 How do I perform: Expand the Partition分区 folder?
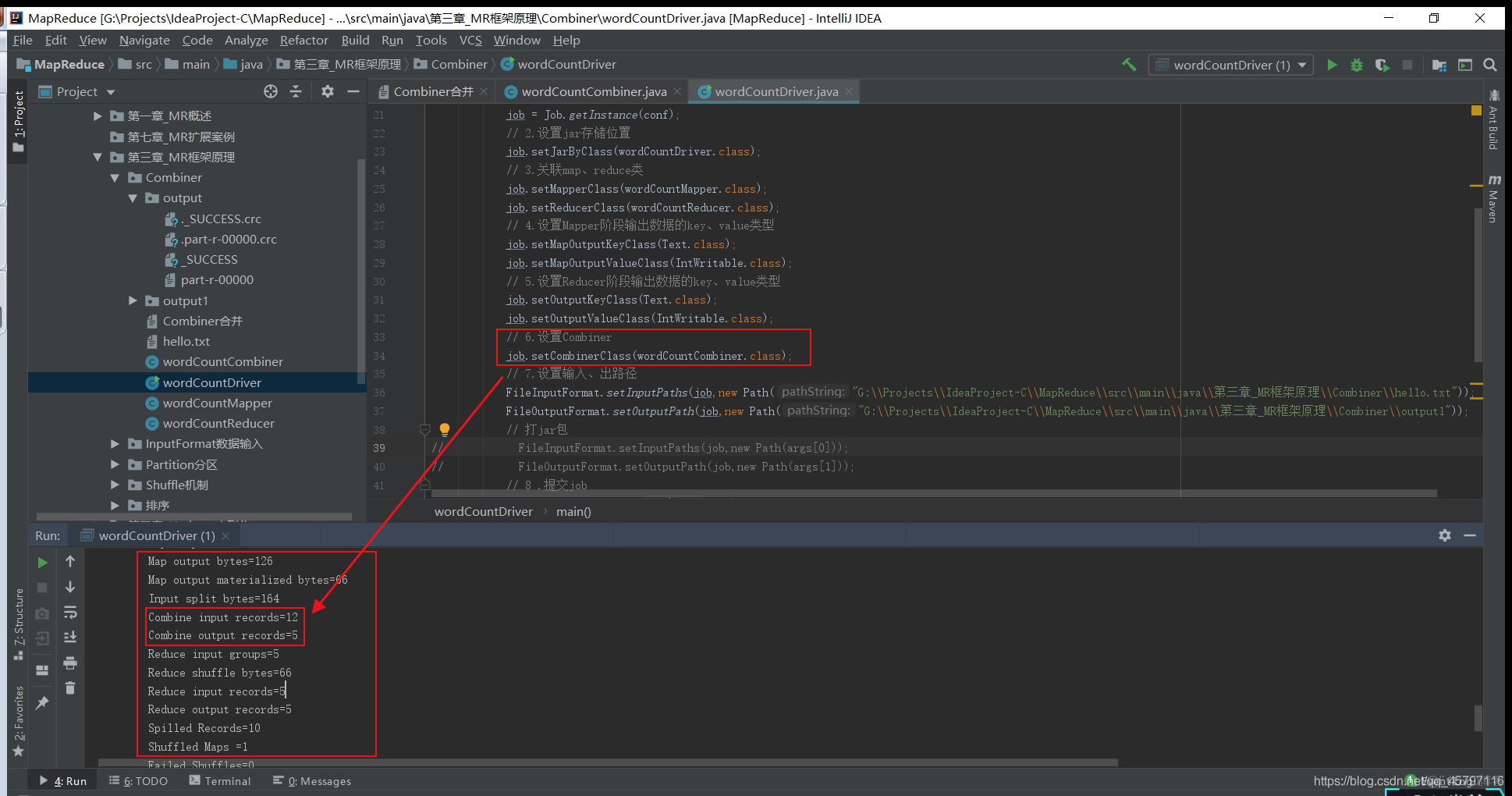(115, 464)
